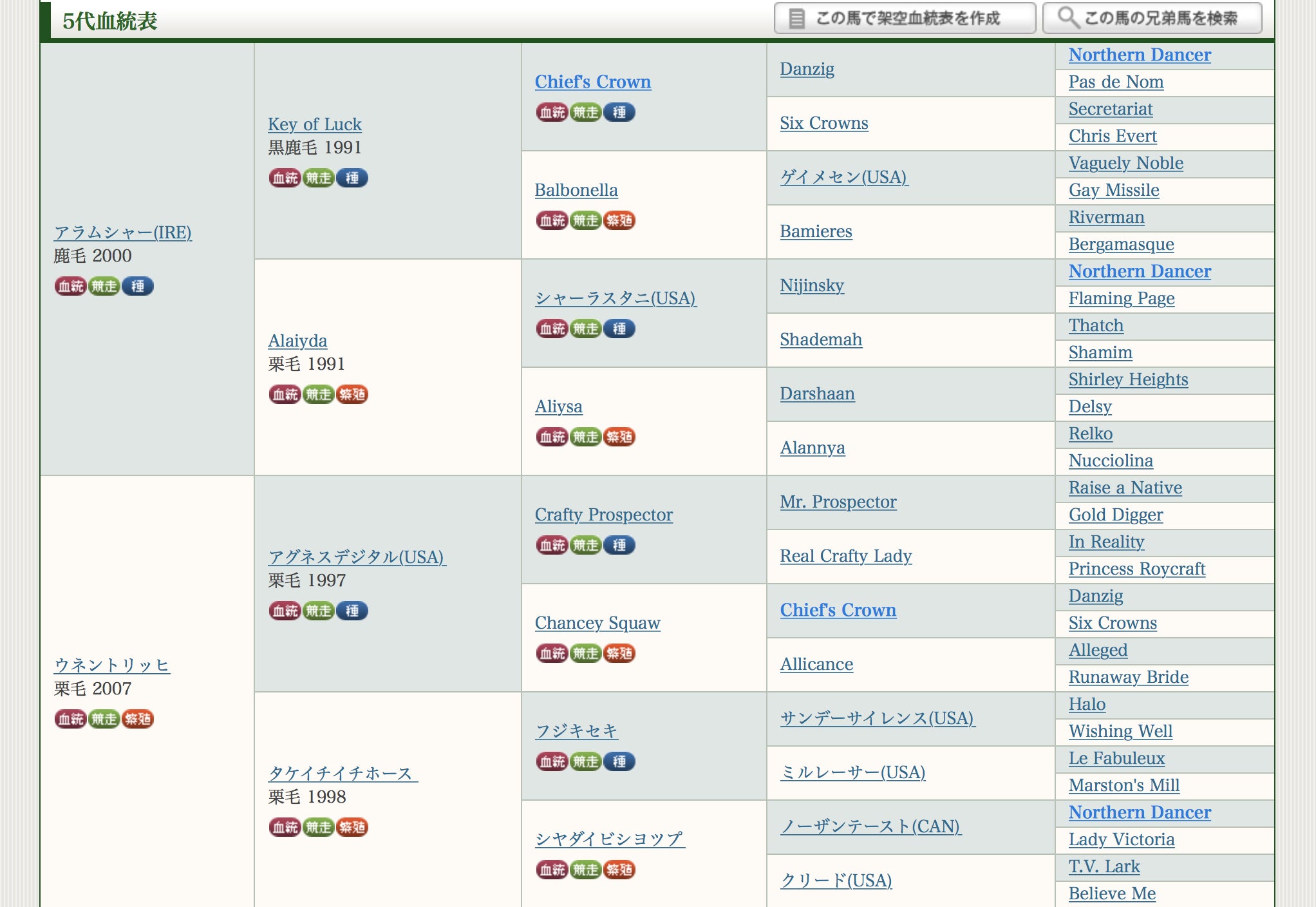Click the blue 種 icon under フジキセキ
The height and width of the screenshot is (907, 1316).
point(619,761)
